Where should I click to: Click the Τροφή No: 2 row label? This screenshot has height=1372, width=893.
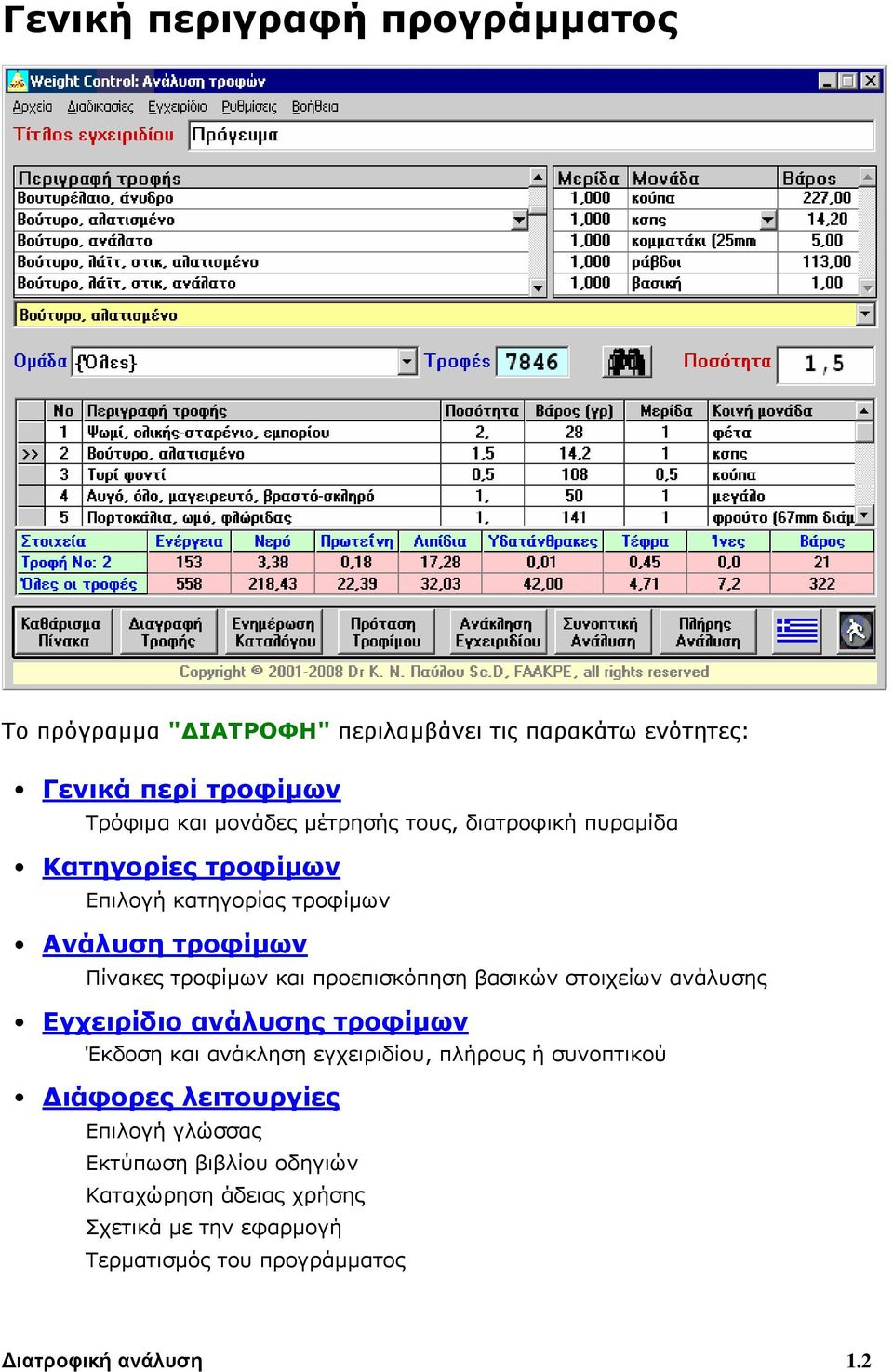82,563
